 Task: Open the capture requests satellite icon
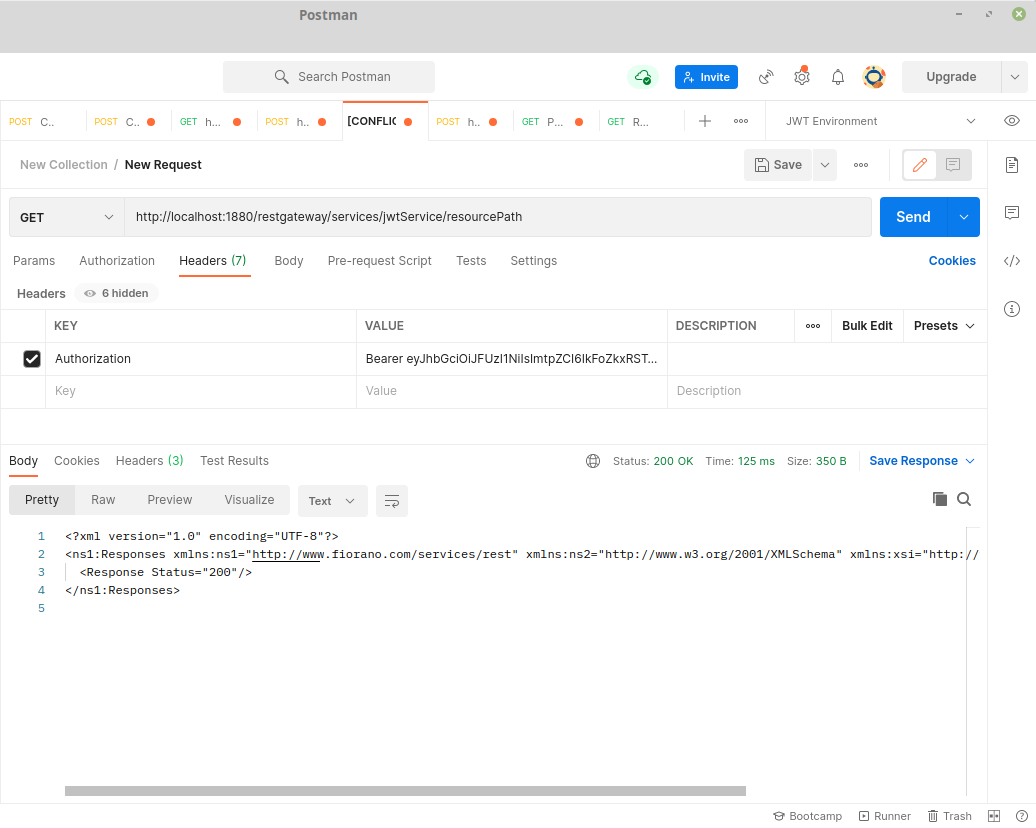pos(766,77)
